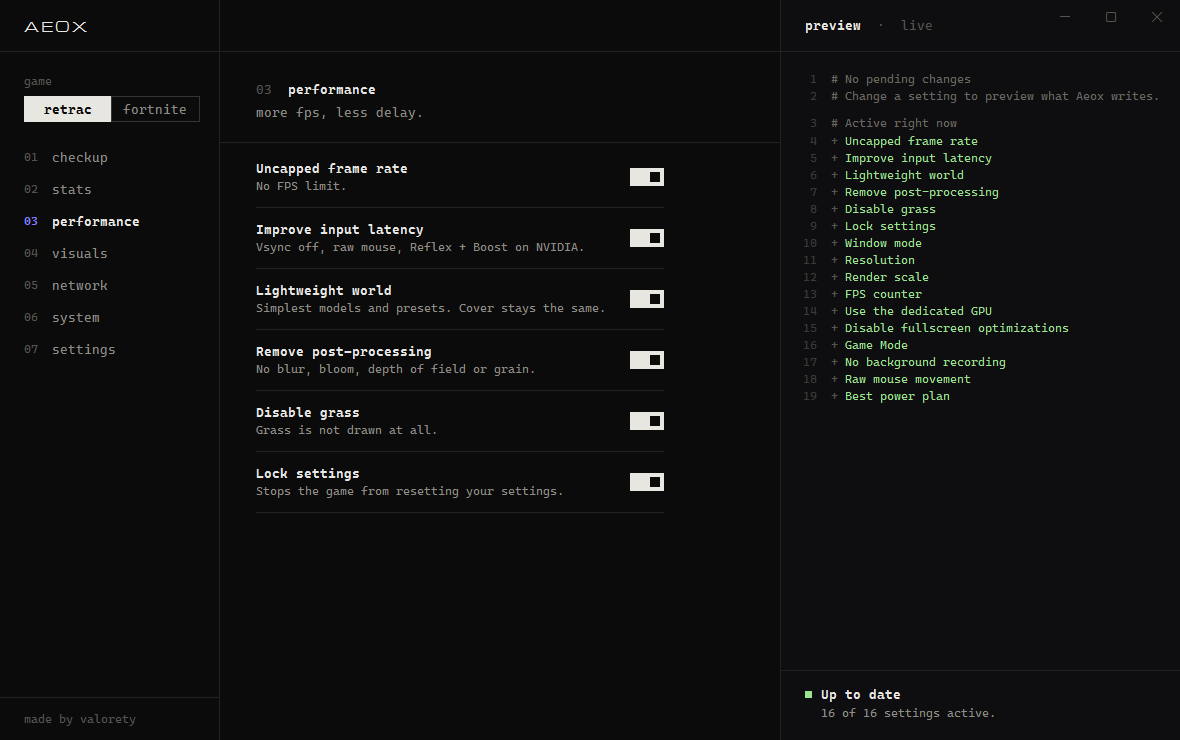
Task: Go to the 02 stats section
Action: click(x=58, y=190)
